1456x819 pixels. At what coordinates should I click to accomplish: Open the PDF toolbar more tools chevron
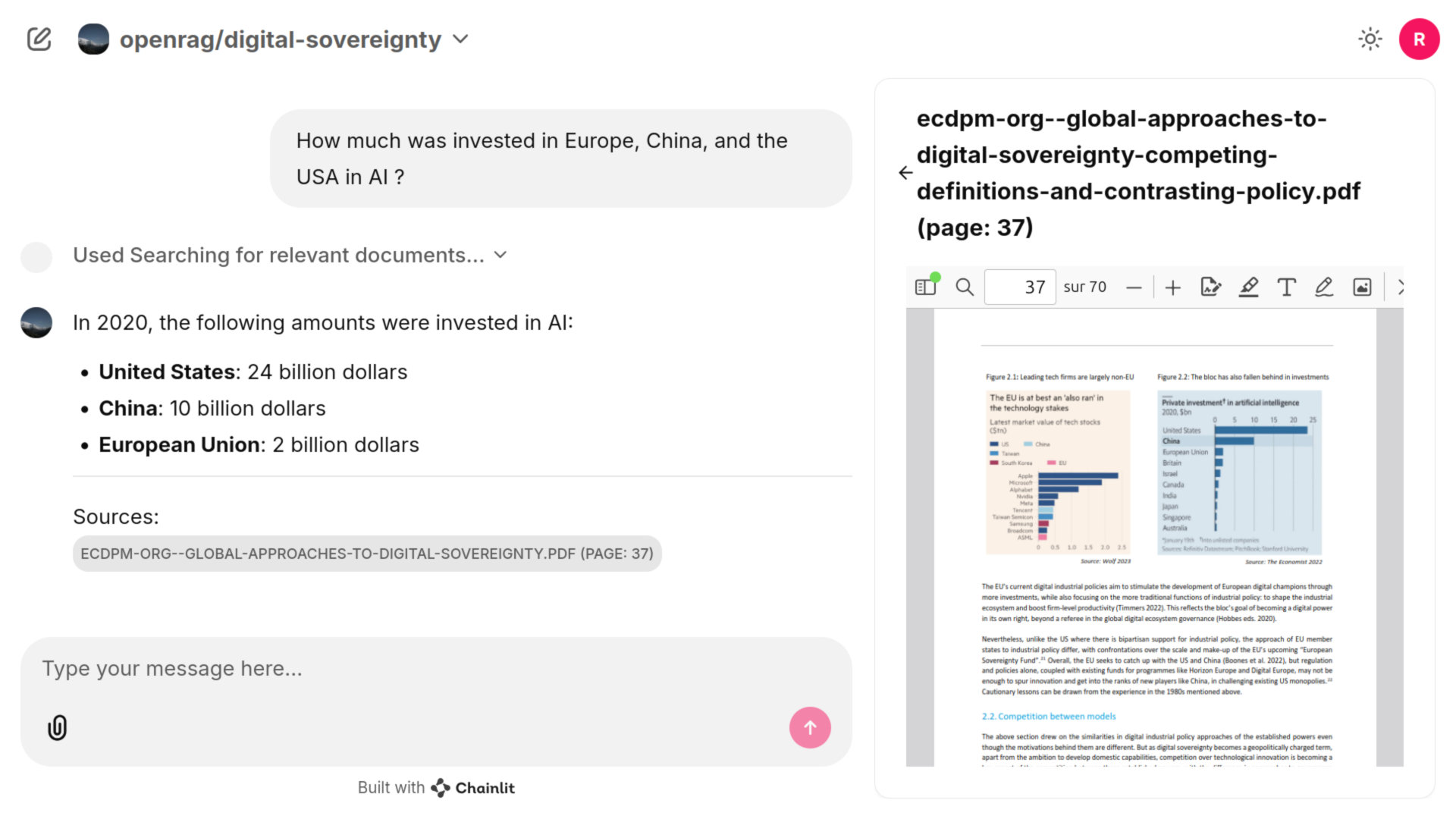[x=1400, y=287]
